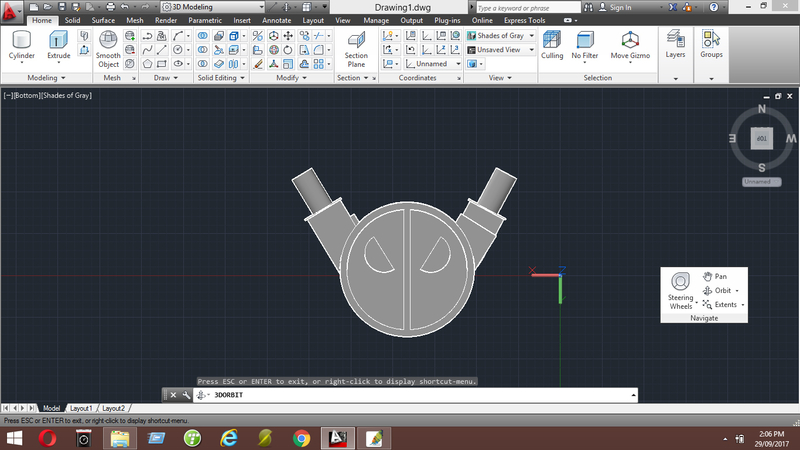Open the Unnamed UCS dropdown
Viewport: 800px width, 450px height.
coord(433,64)
